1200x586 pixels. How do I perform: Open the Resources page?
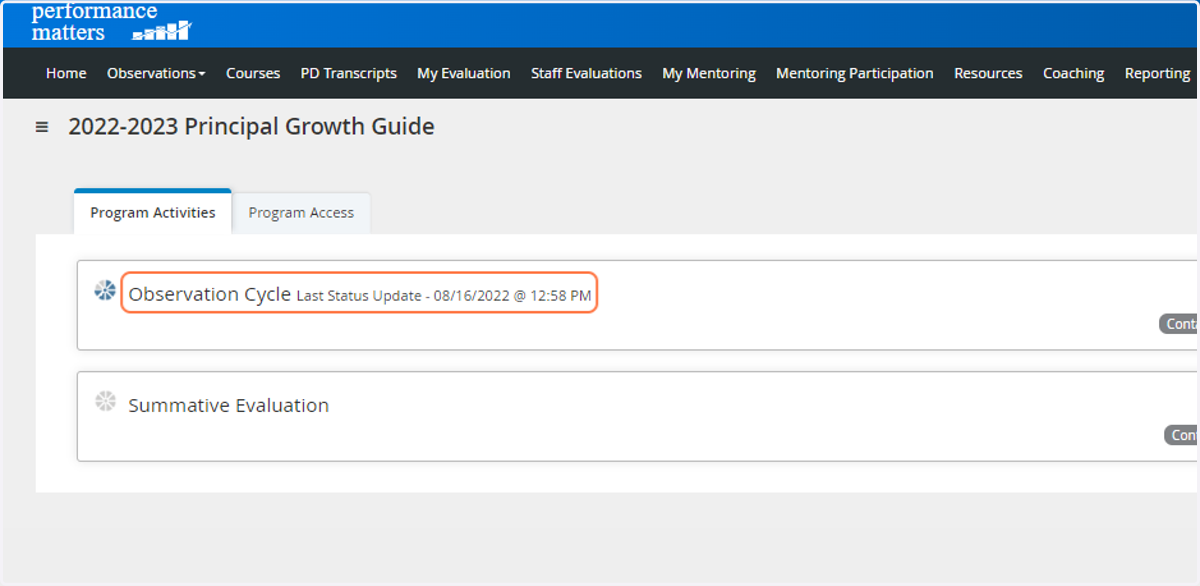click(988, 73)
